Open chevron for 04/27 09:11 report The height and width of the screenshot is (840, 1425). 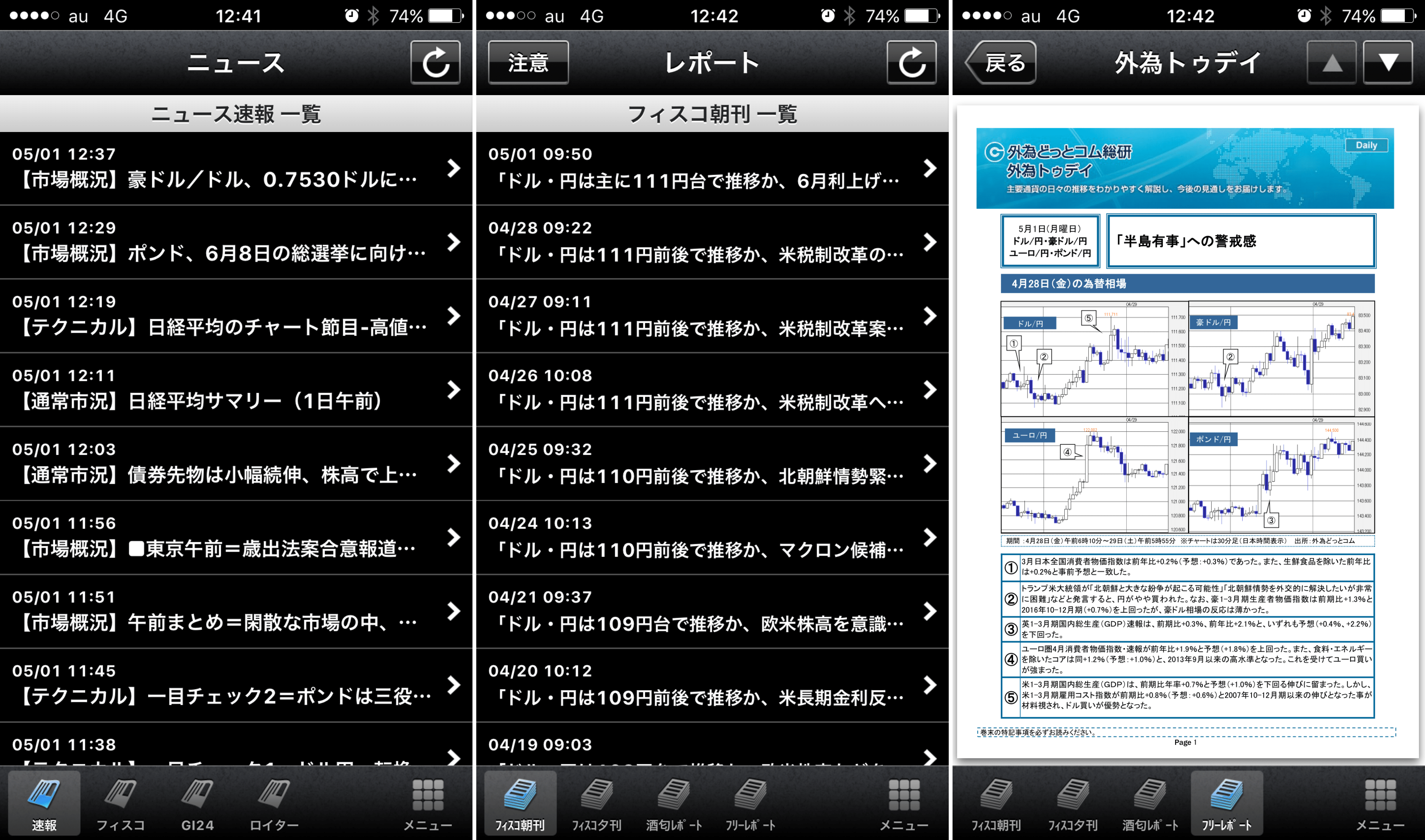point(930,316)
